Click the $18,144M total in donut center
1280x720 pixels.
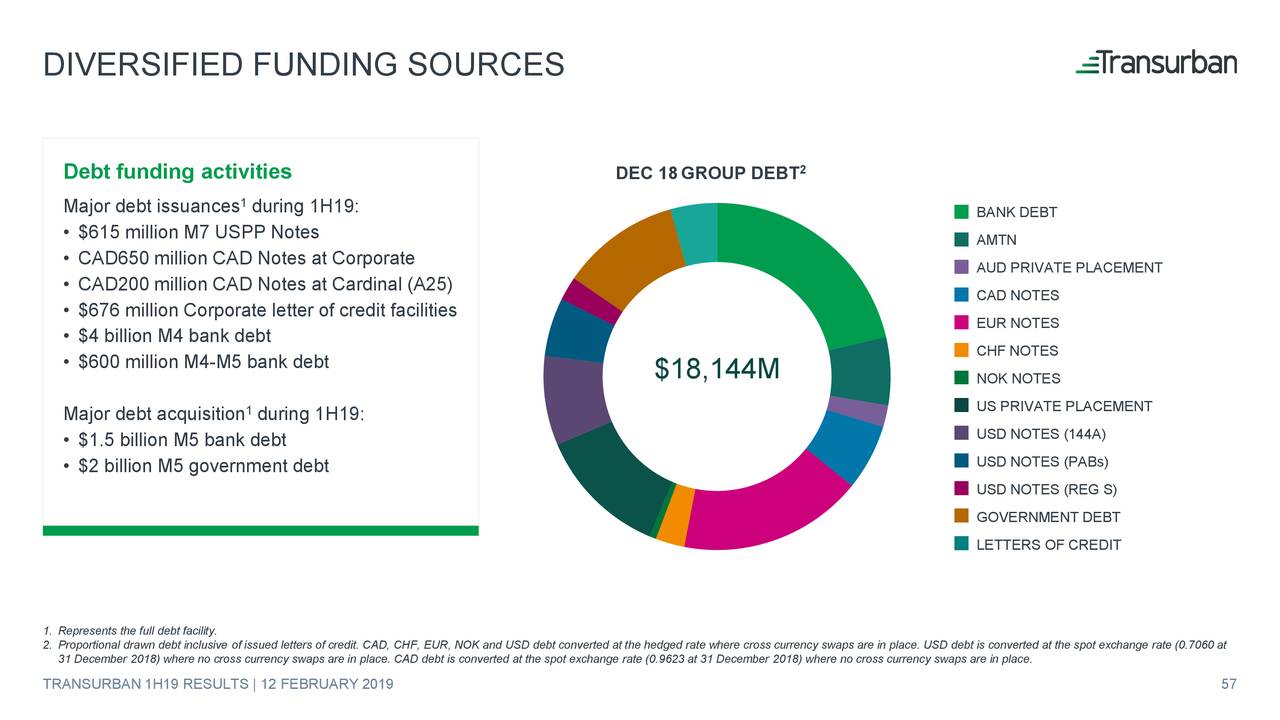[x=716, y=370]
